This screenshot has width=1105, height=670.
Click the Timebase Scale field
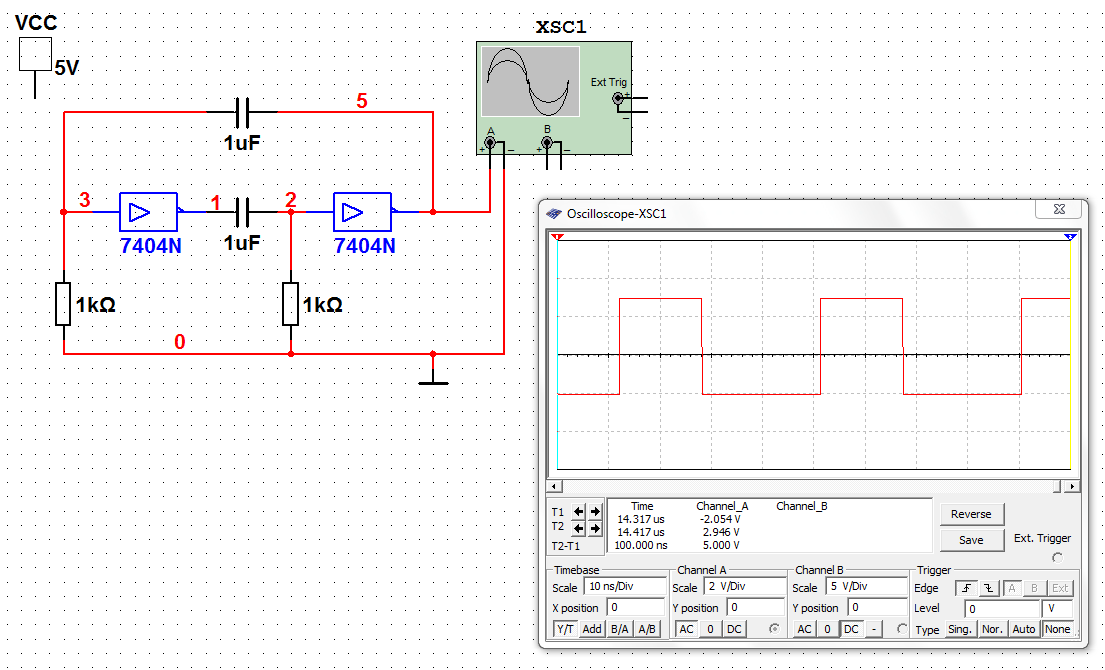point(624,586)
